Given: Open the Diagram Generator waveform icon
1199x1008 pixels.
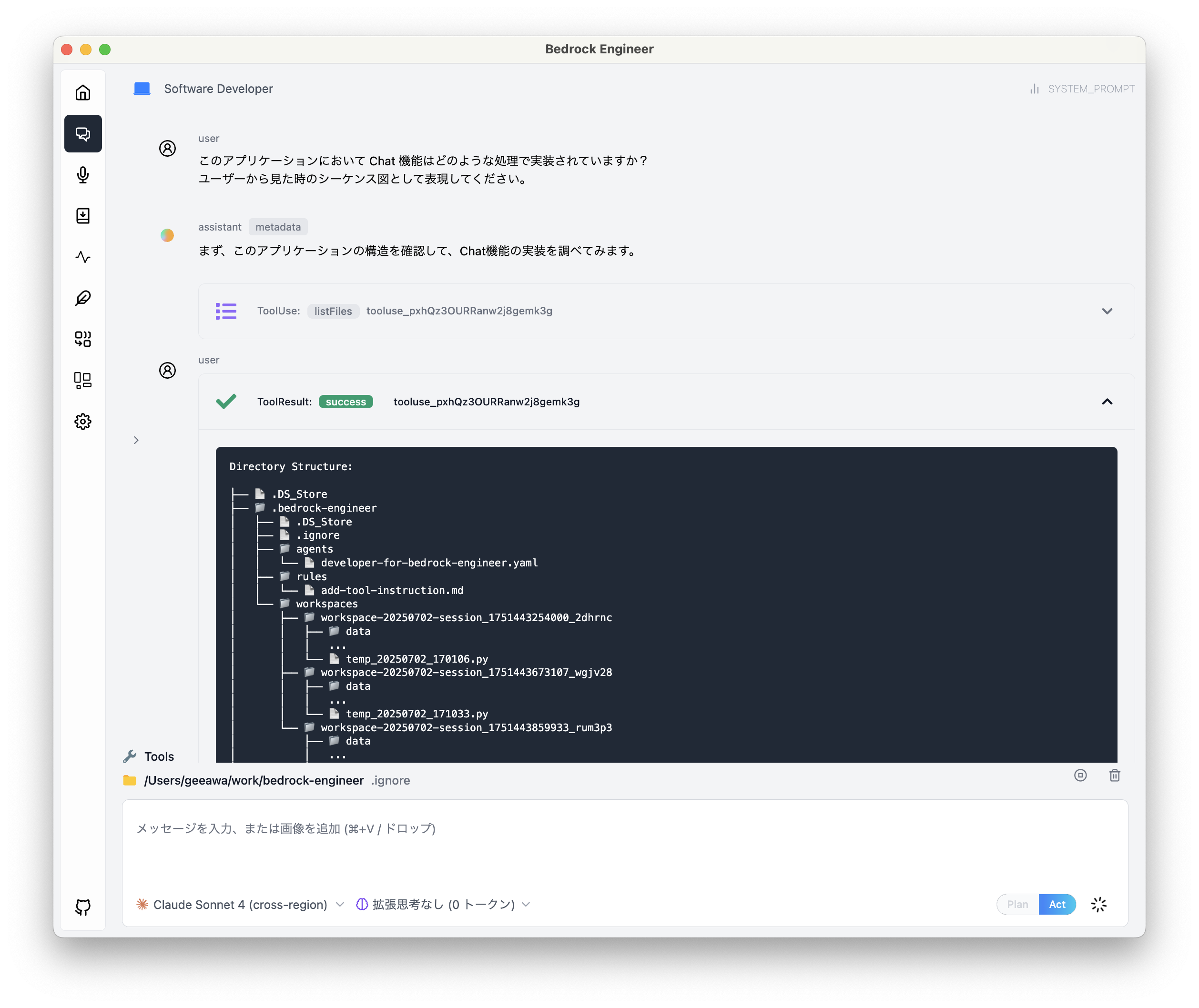Looking at the screenshot, I should (83, 257).
